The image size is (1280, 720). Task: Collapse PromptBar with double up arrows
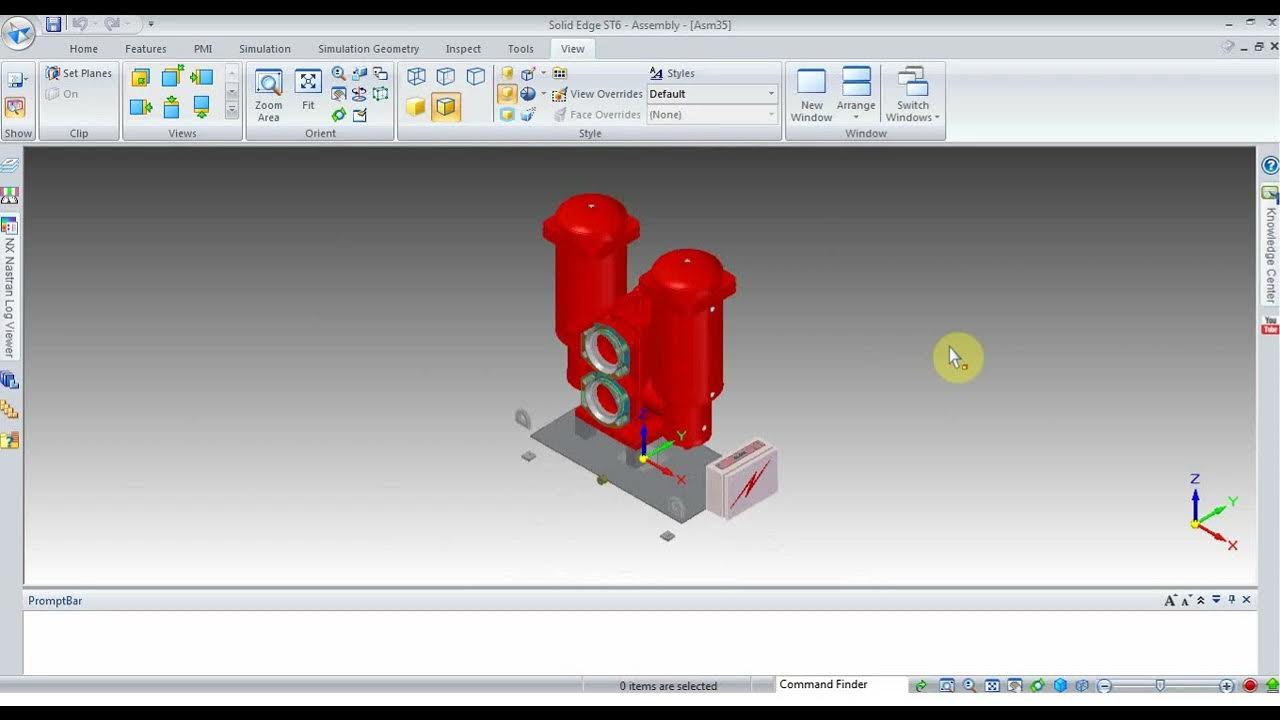pyautogui.click(x=1201, y=600)
